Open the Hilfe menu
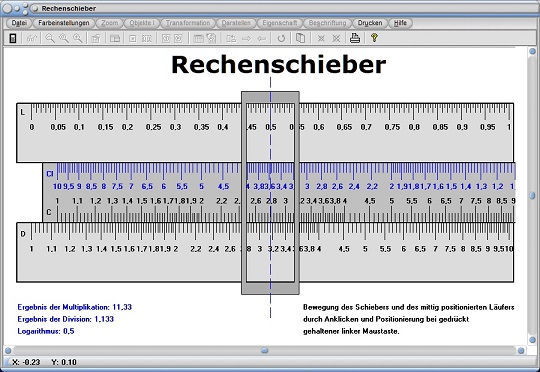 (x=400, y=23)
